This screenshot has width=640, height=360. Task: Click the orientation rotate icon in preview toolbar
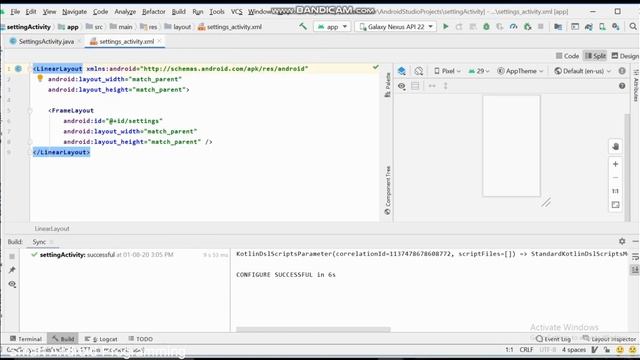418,71
